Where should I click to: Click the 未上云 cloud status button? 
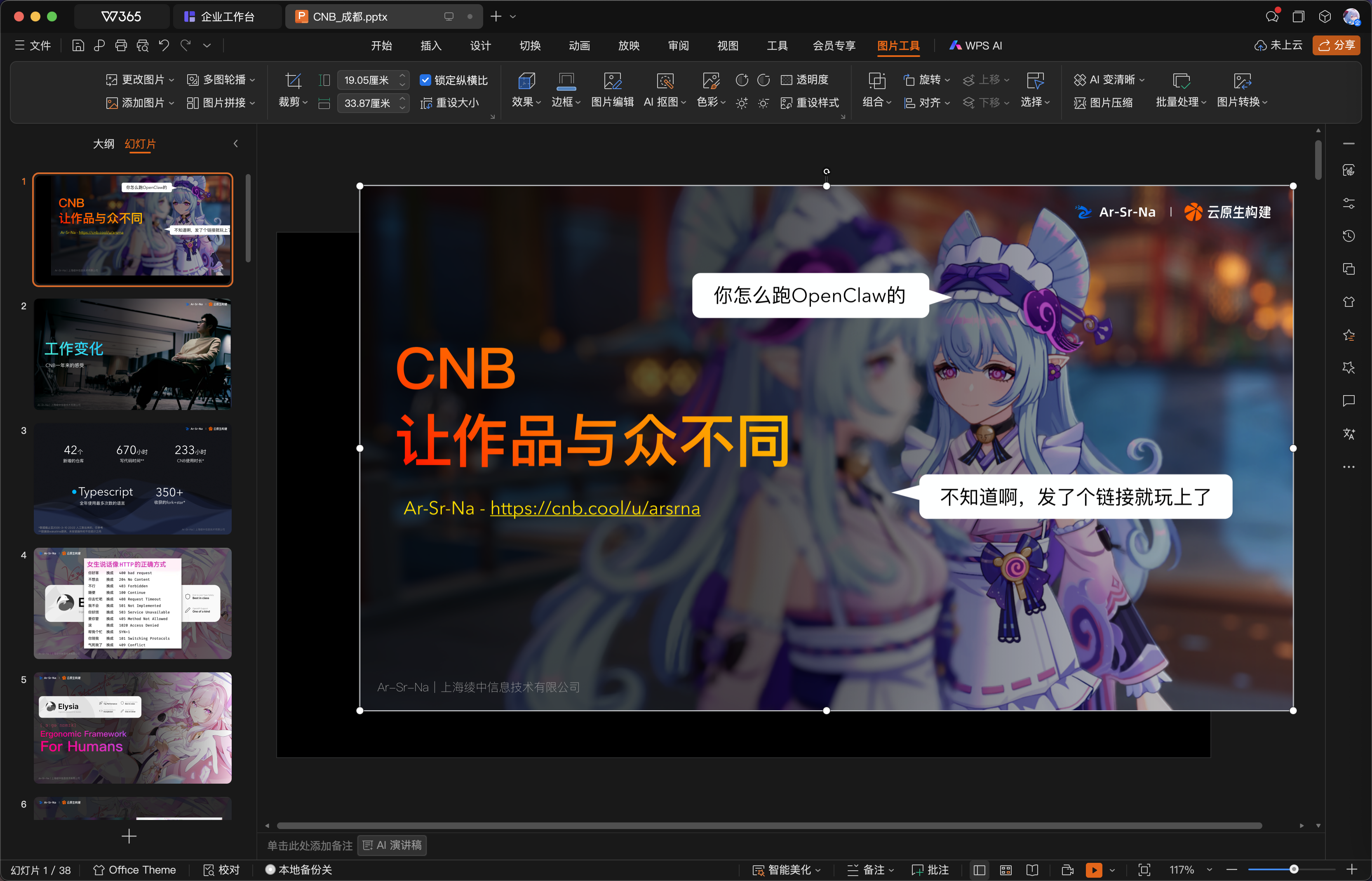[1279, 45]
